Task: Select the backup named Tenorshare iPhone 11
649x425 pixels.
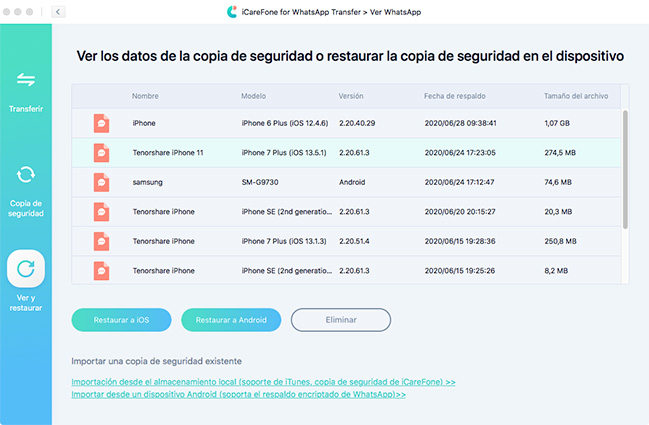Action: [x=168, y=153]
